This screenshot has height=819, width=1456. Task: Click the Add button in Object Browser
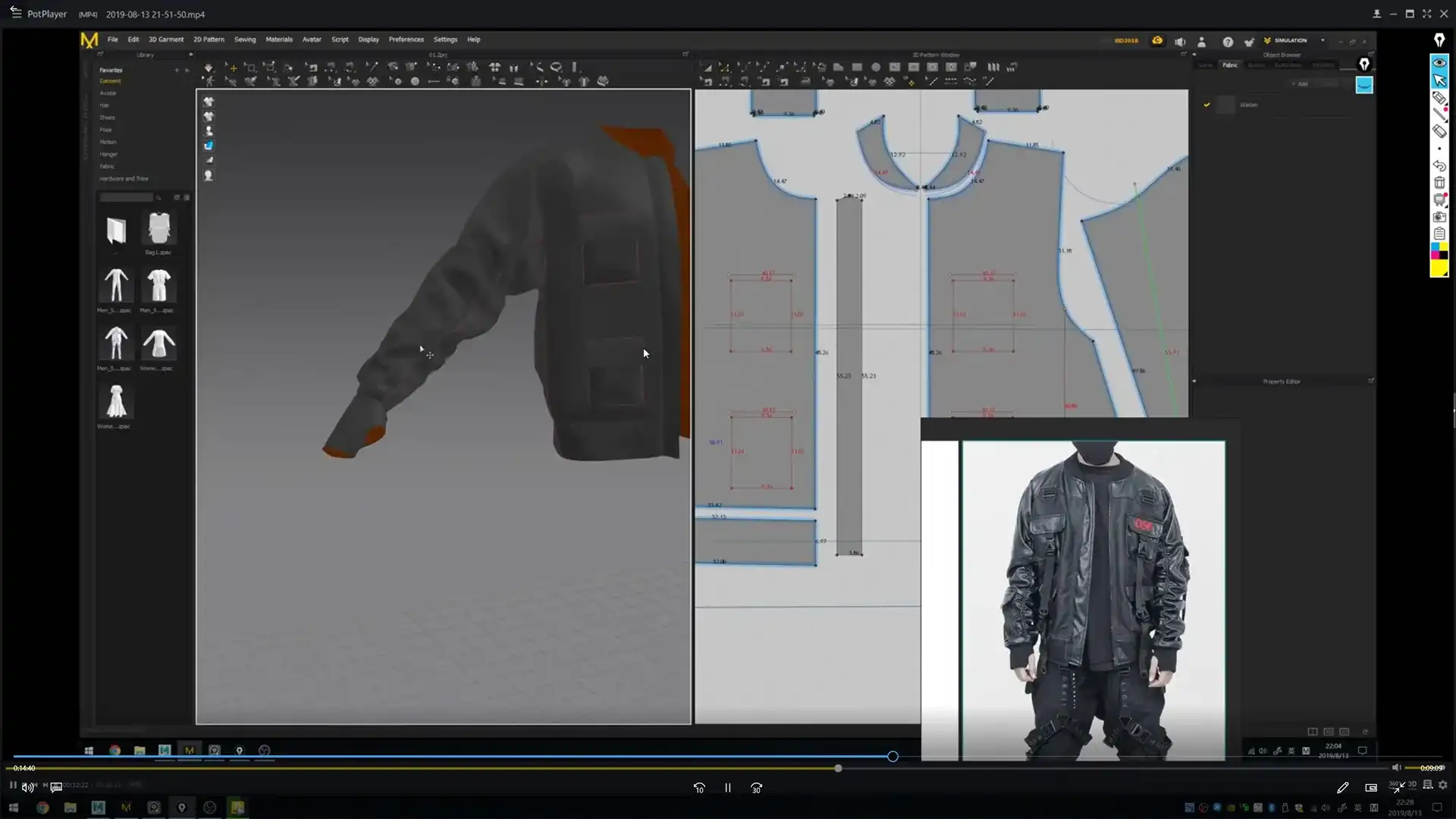coord(1300,84)
